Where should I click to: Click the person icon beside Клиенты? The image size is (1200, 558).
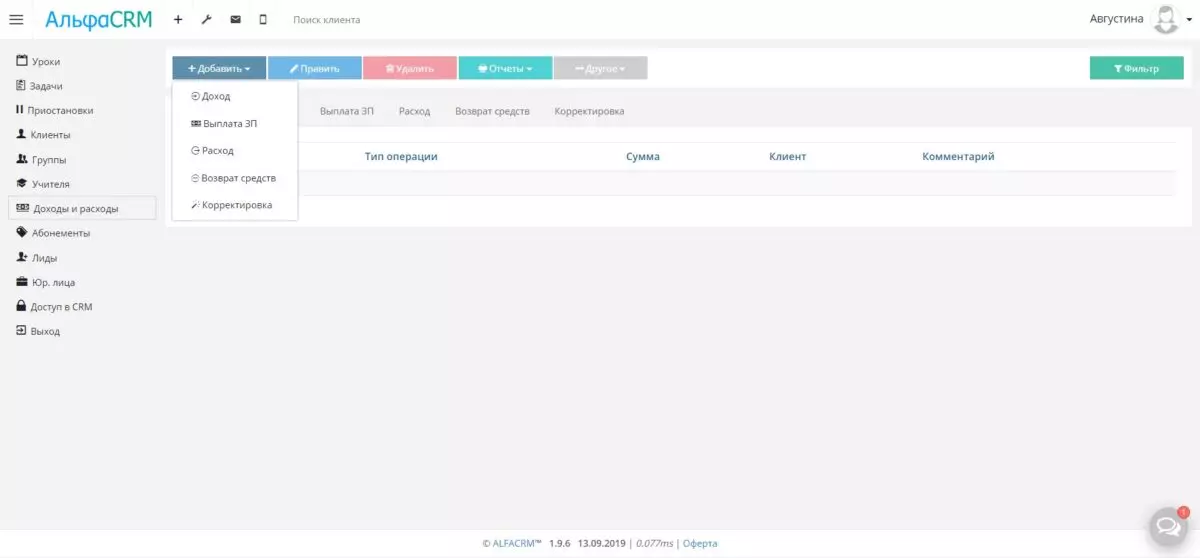pos(21,134)
